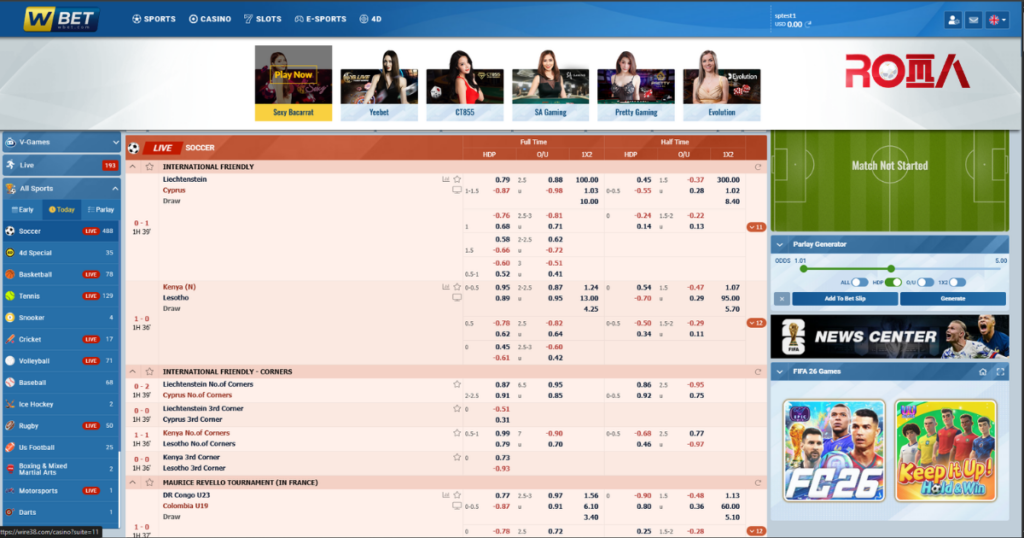Adjust the parlay odds lower slider handle
1024x538 pixels.
click(x=803, y=268)
